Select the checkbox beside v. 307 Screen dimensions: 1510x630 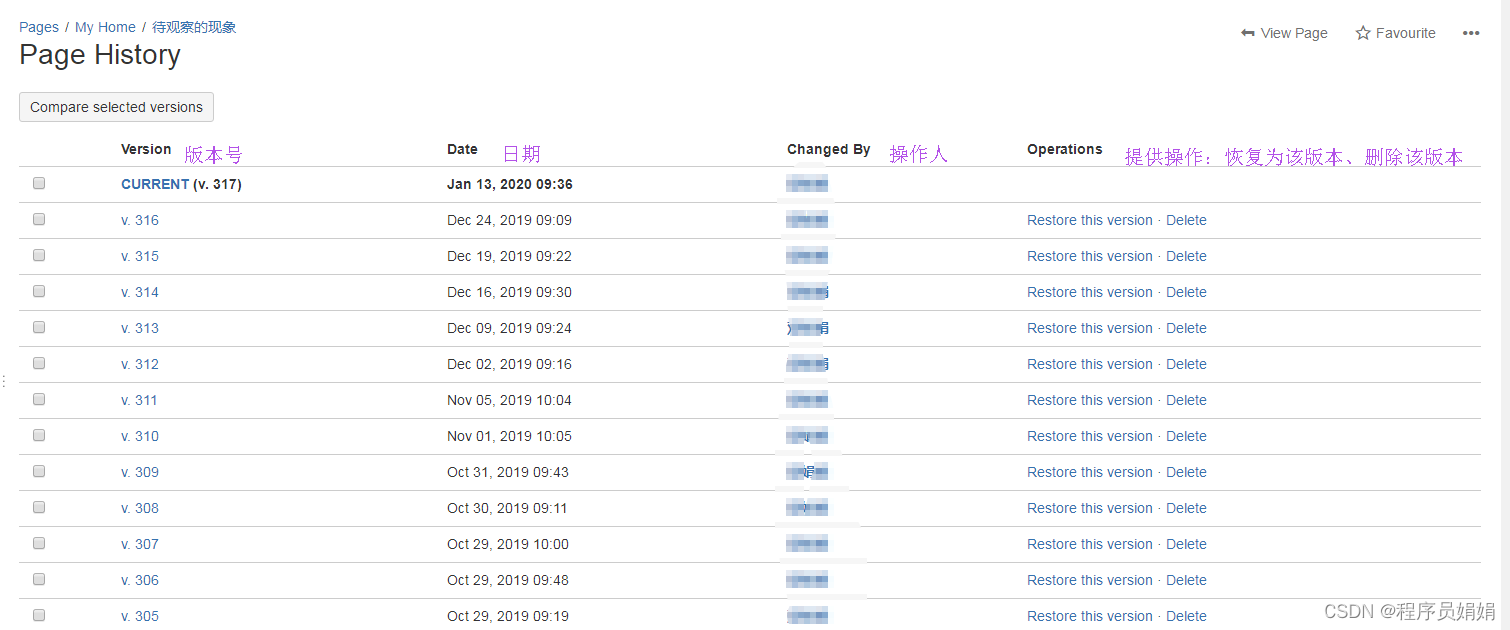point(39,543)
